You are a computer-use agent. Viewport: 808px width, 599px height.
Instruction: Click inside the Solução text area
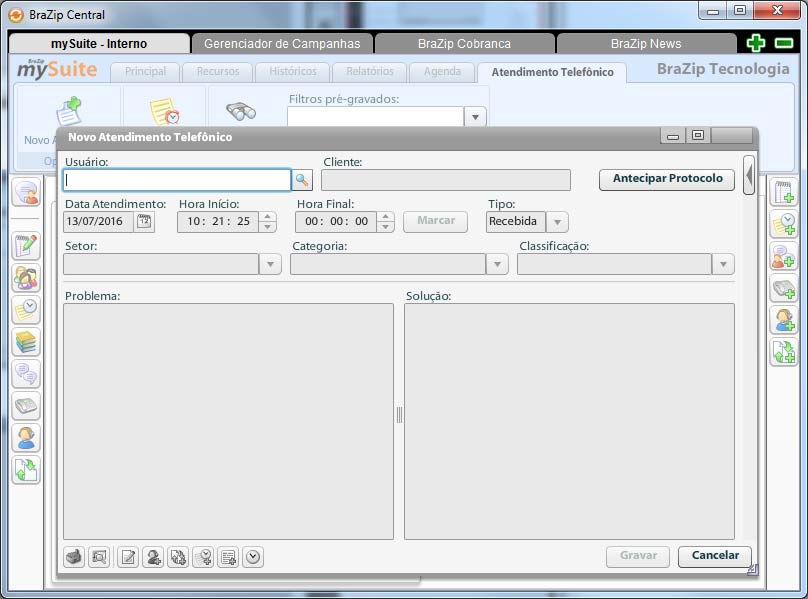click(569, 421)
